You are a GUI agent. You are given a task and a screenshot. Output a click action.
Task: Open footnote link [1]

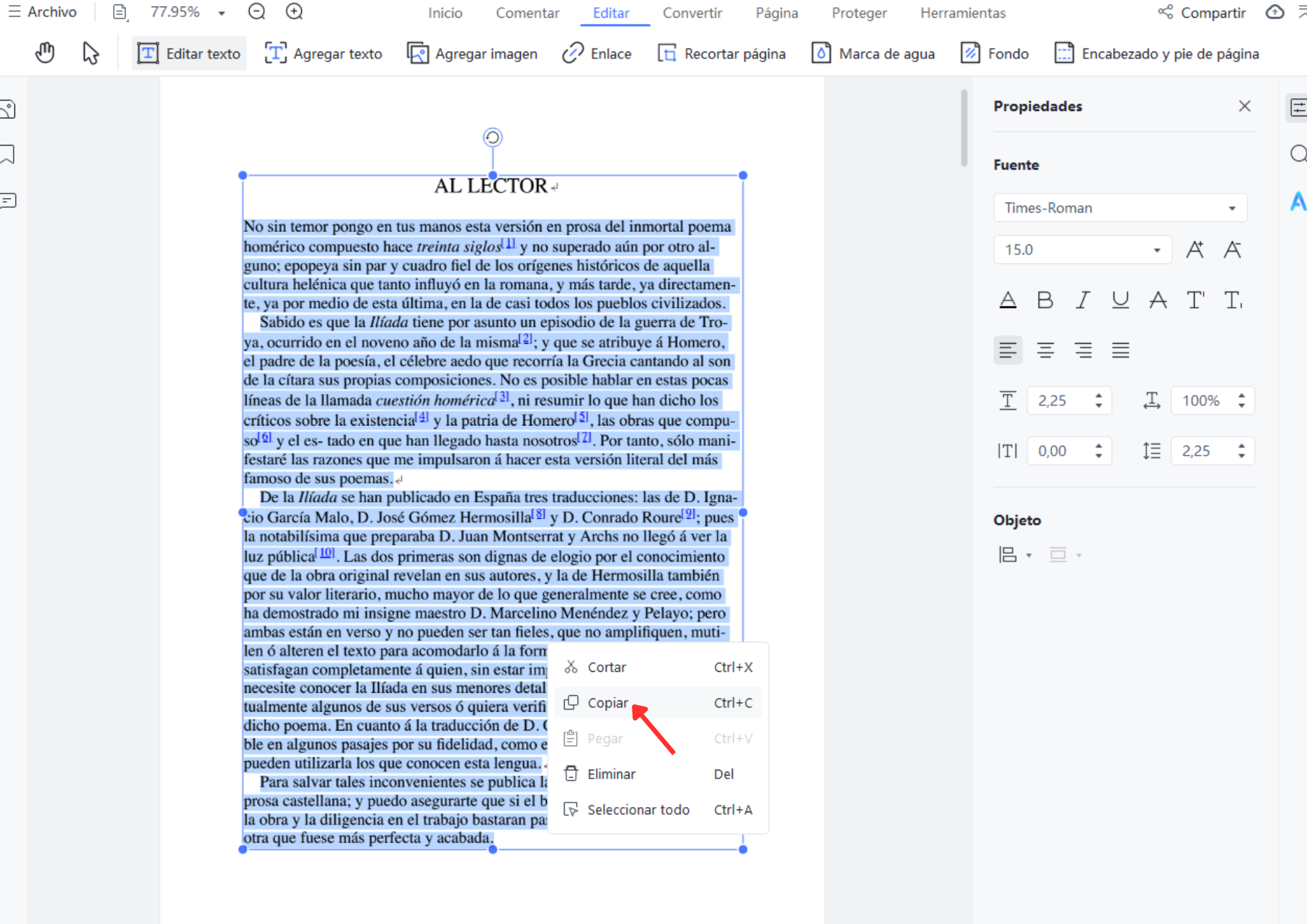(508, 243)
